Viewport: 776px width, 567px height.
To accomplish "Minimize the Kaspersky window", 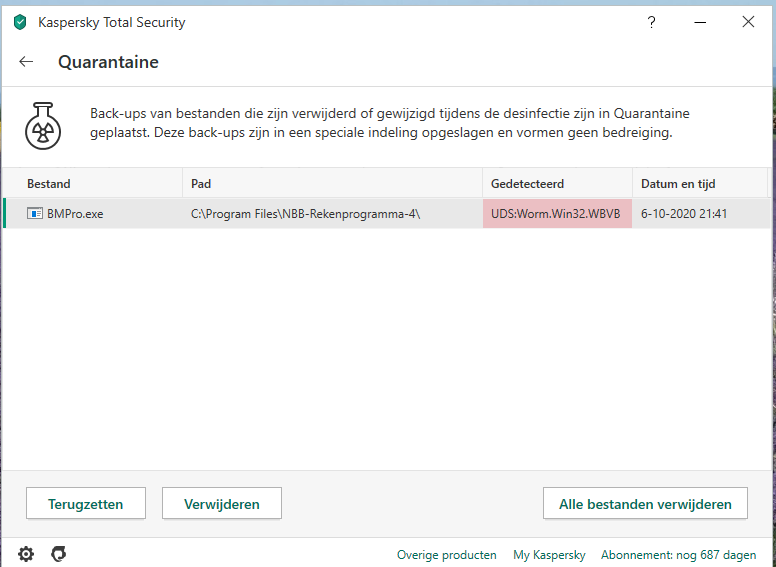I will pyautogui.click(x=700, y=22).
